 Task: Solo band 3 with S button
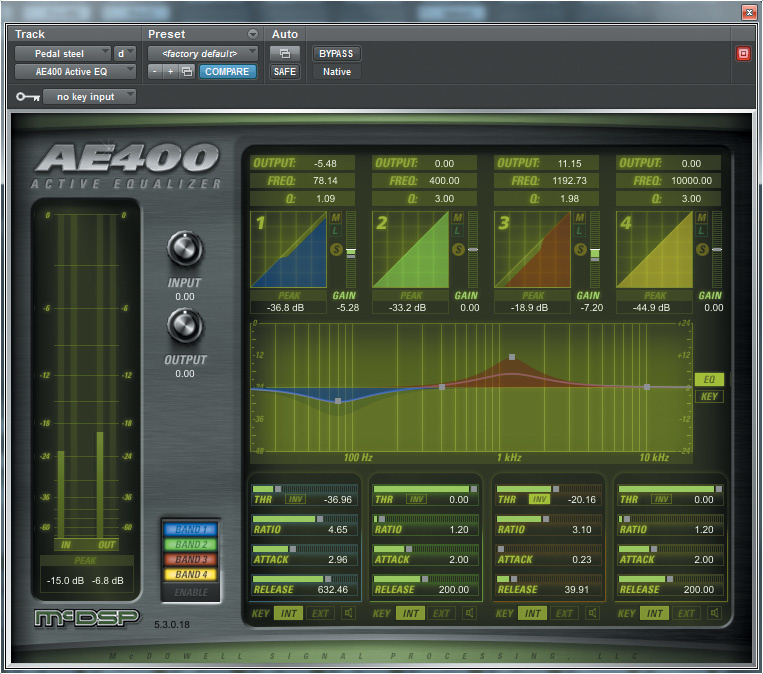(x=580, y=250)
